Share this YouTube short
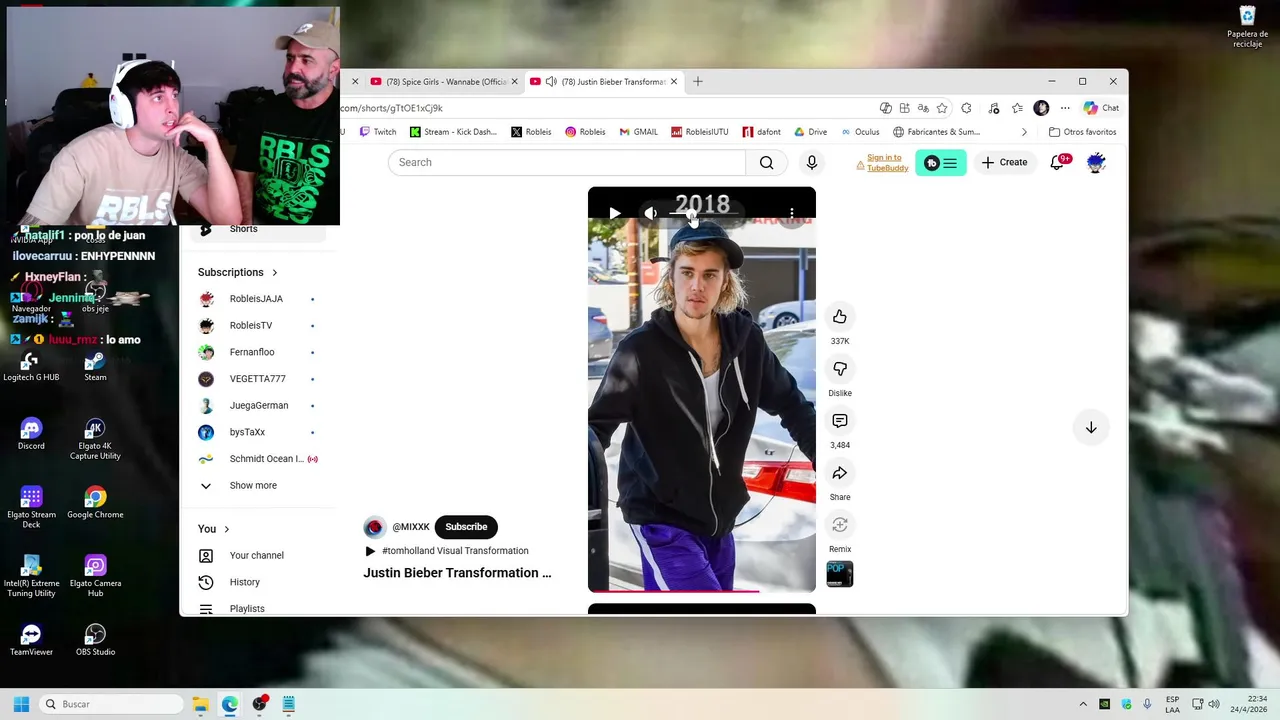 [840, 473]
